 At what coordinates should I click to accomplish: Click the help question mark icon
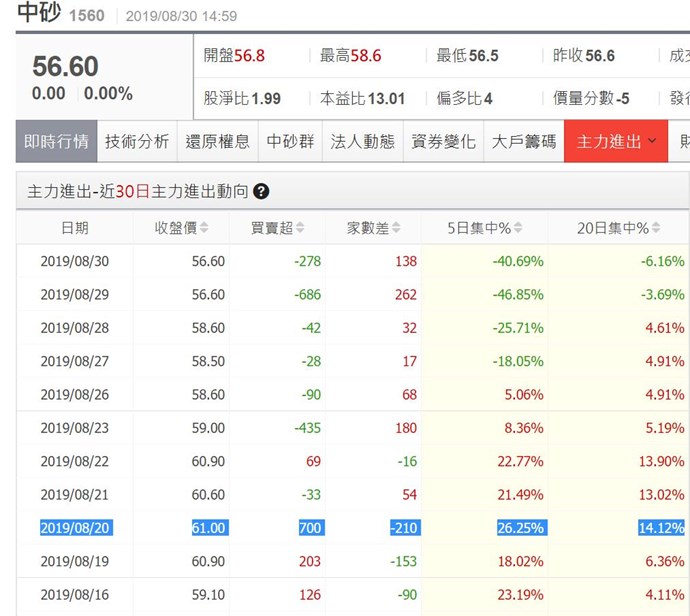[x=261, y=192]
